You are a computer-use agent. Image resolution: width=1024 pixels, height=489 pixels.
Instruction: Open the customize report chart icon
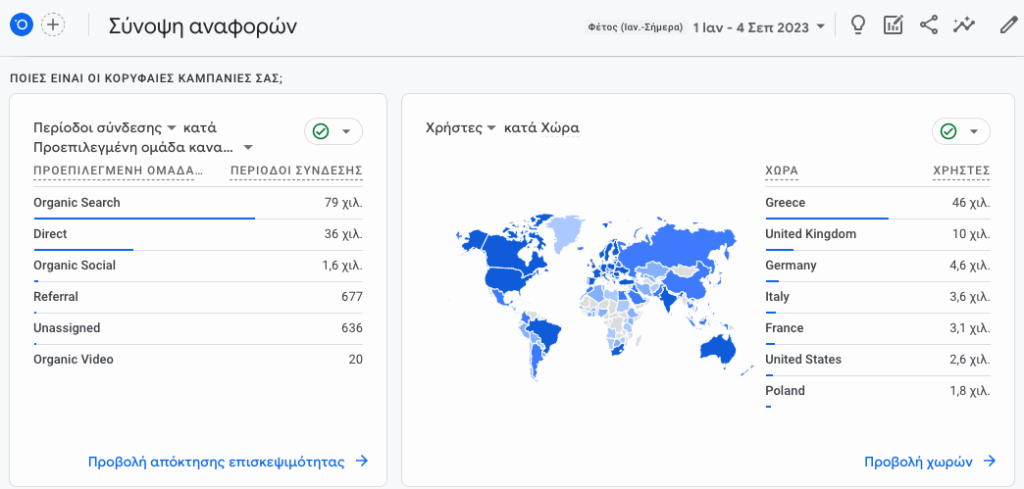point(893,26)
